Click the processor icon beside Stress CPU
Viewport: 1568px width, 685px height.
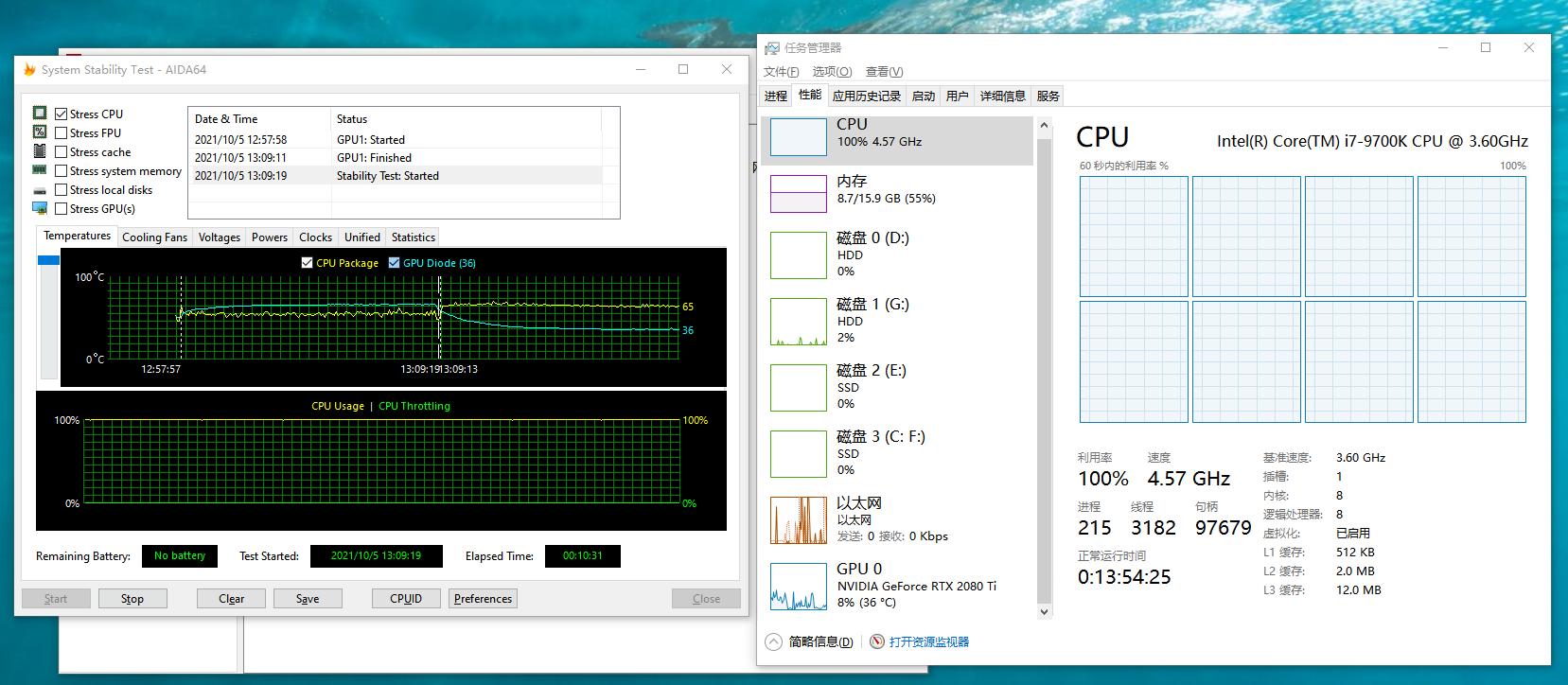(40, 114)
